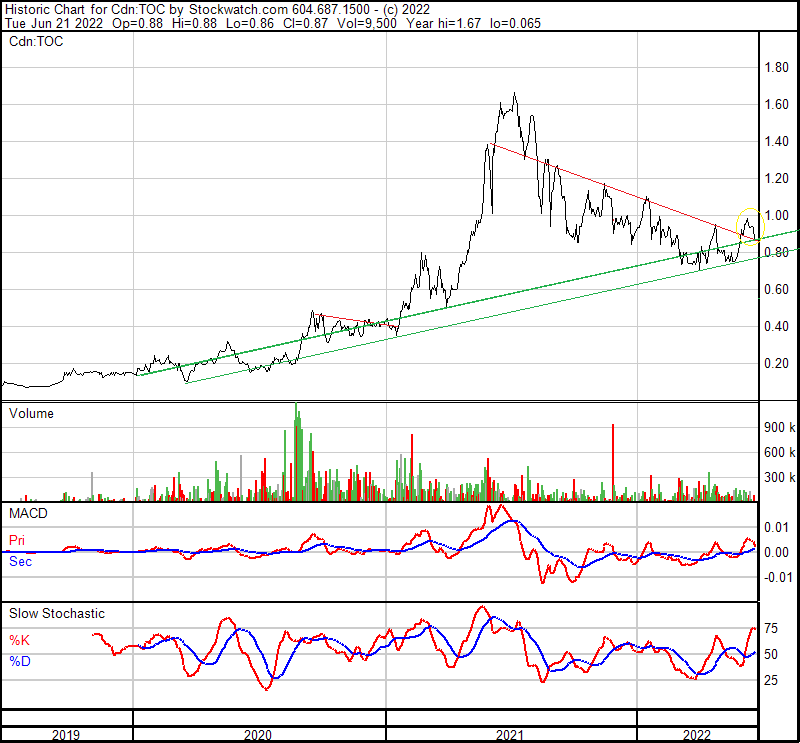The width and height of the screenshot is (800, 743).
Task: Click the 0.60 price axis label
Action: click(x=776, y=289)
